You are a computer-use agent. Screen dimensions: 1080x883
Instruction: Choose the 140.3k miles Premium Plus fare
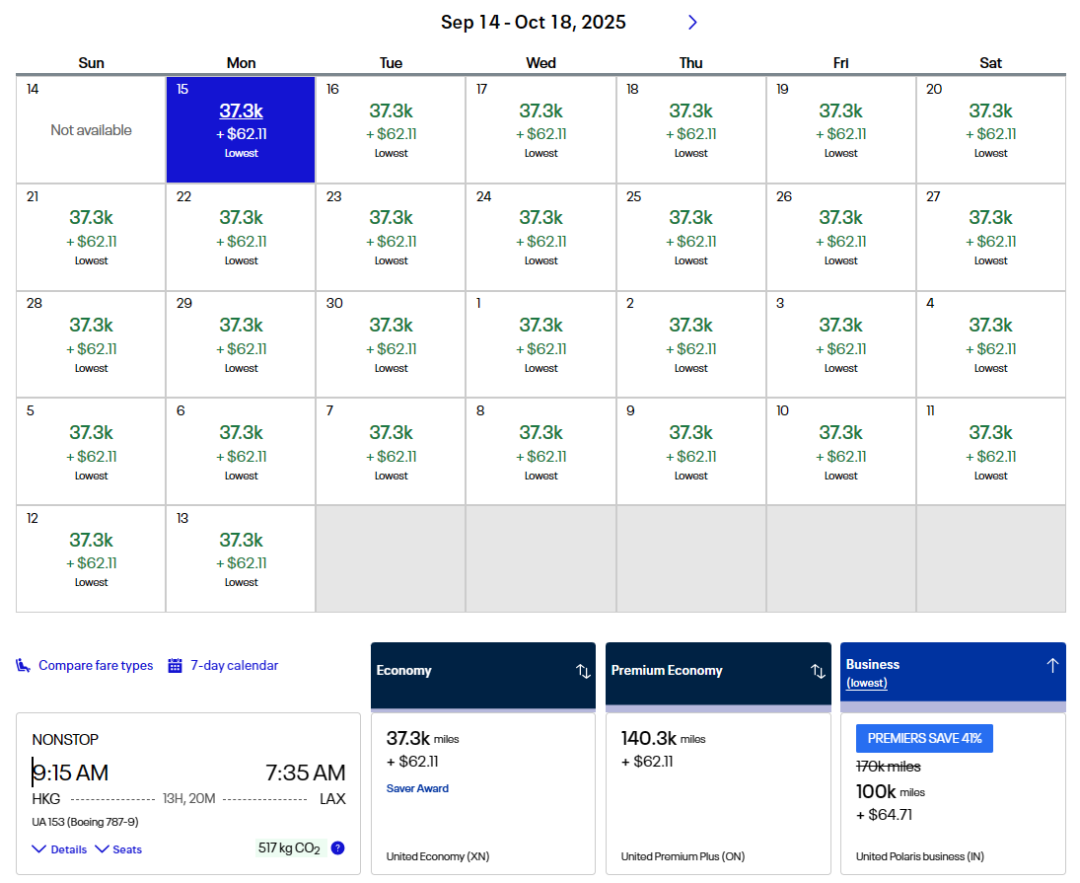click(718, 792)
